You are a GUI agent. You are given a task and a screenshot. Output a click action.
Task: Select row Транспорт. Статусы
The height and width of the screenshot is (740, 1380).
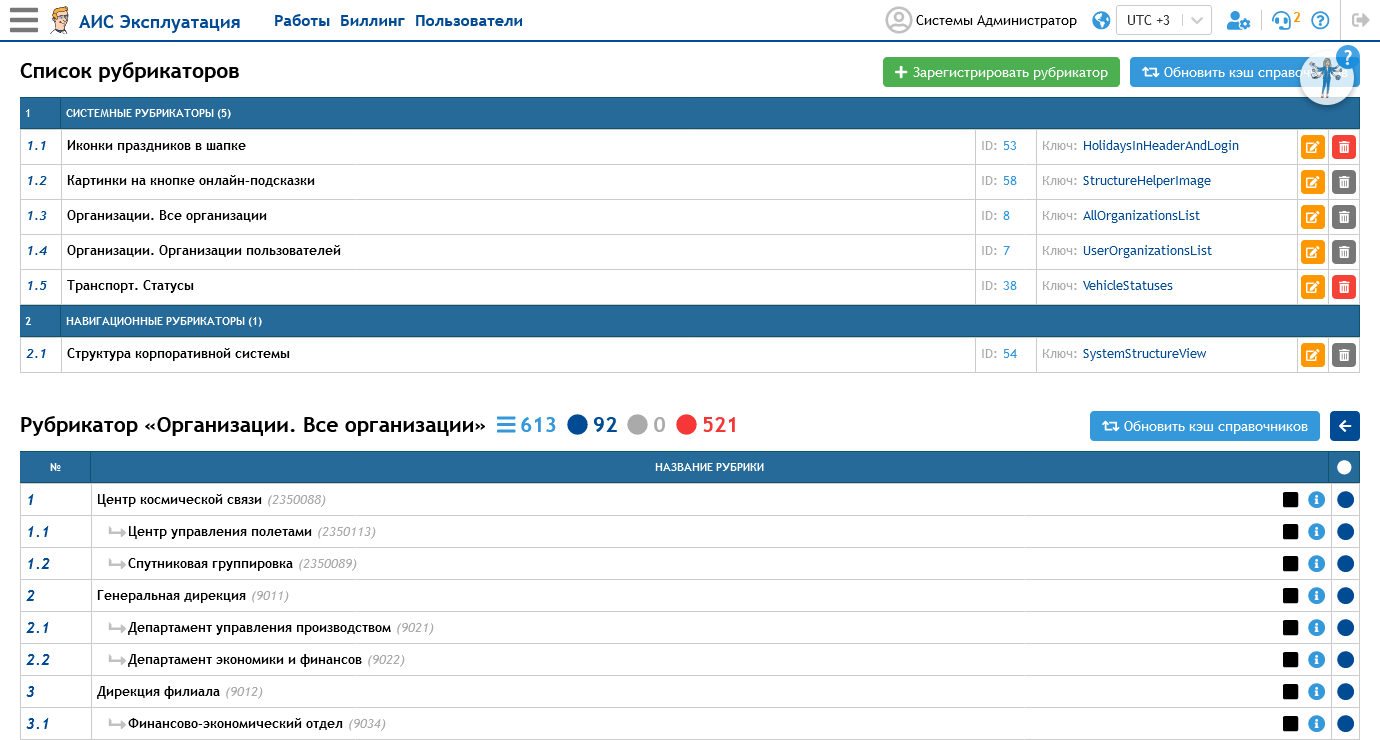[690, 287]
